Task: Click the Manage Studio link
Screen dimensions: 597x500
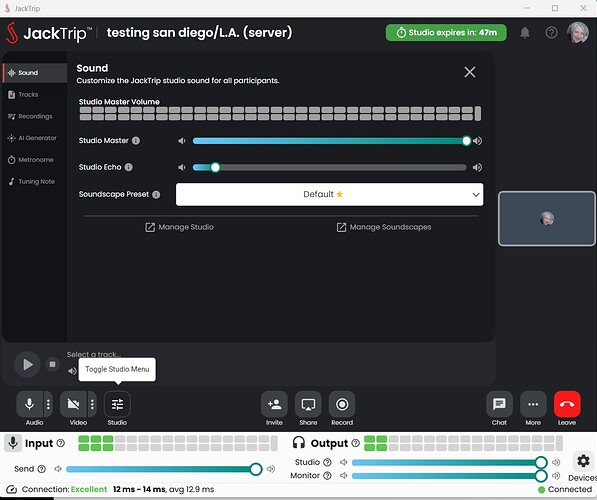Action: [179, 227]
